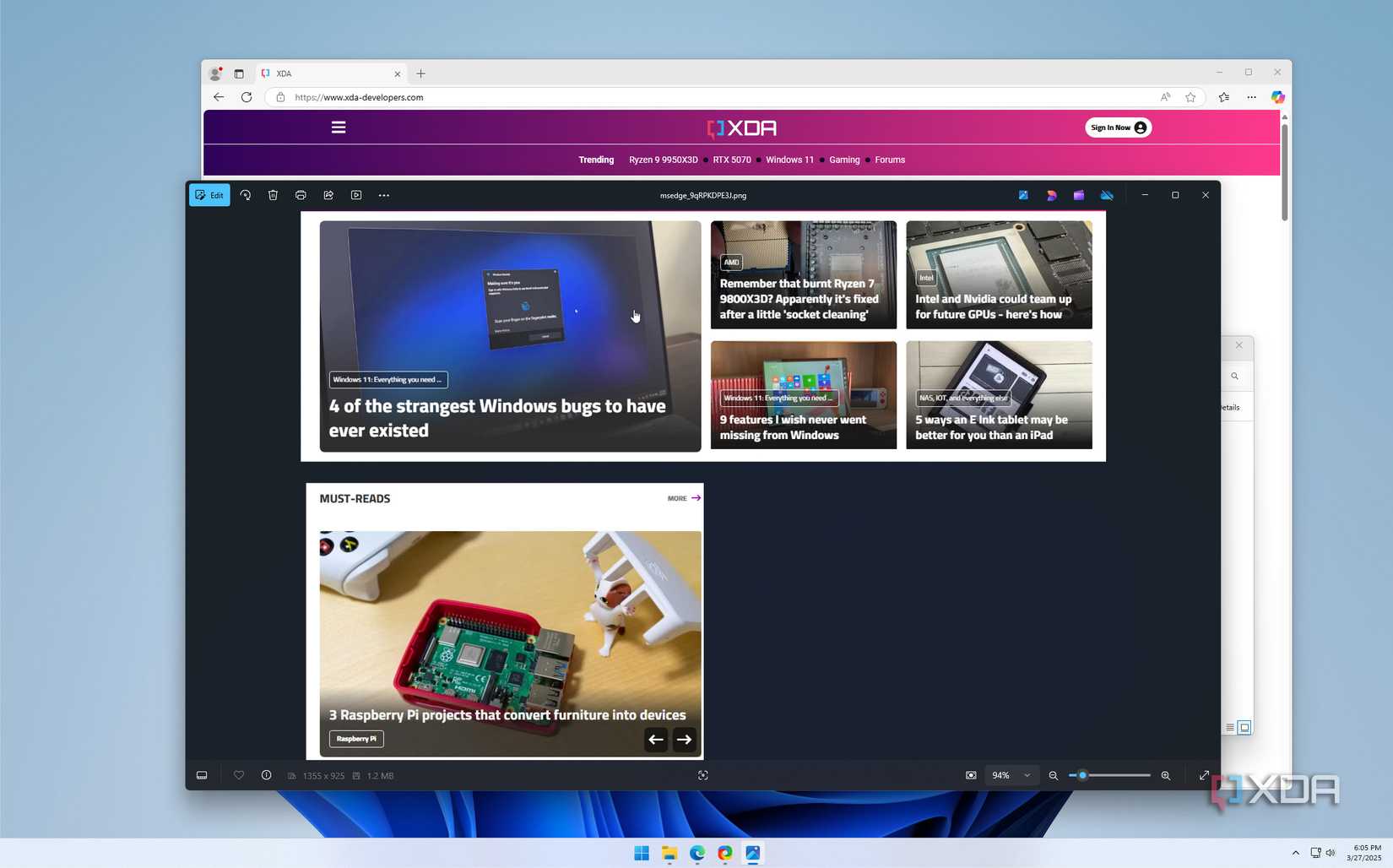Add page to favorites with star icon

(x=1190, y=97)
